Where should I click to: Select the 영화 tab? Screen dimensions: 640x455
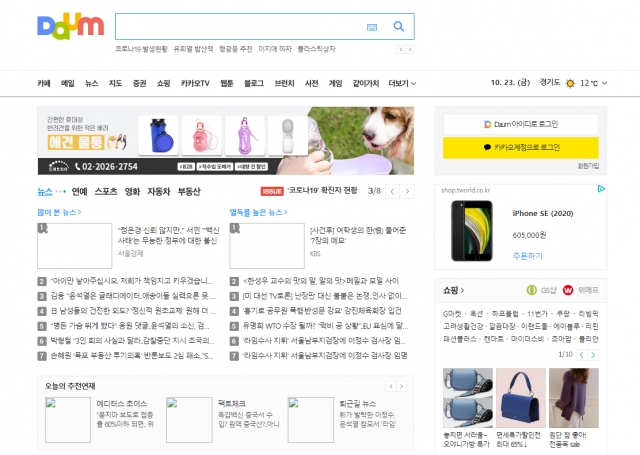tap(132, 191)
